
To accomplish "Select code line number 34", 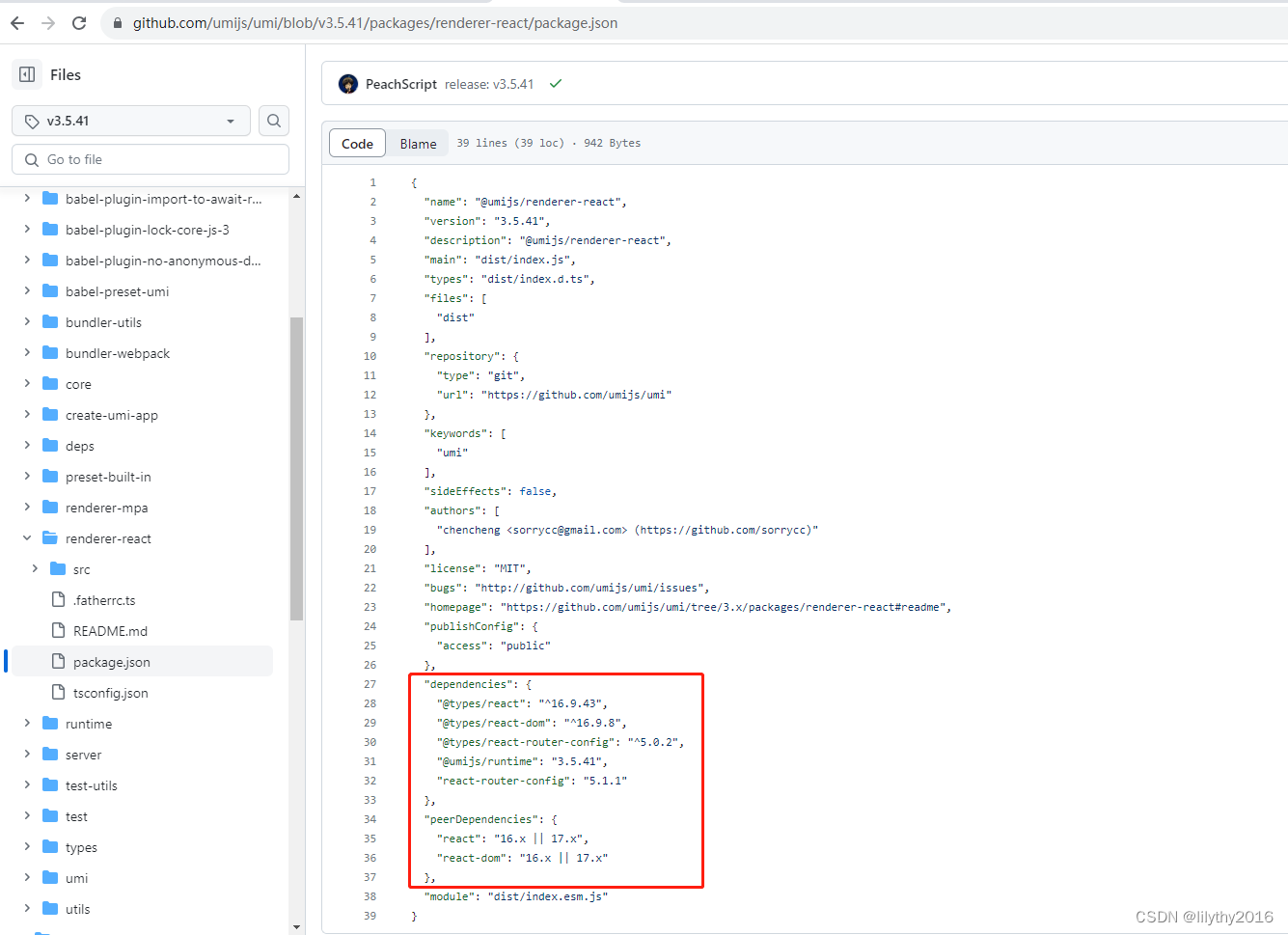I will pyautogui.click(x=370, y=819).
